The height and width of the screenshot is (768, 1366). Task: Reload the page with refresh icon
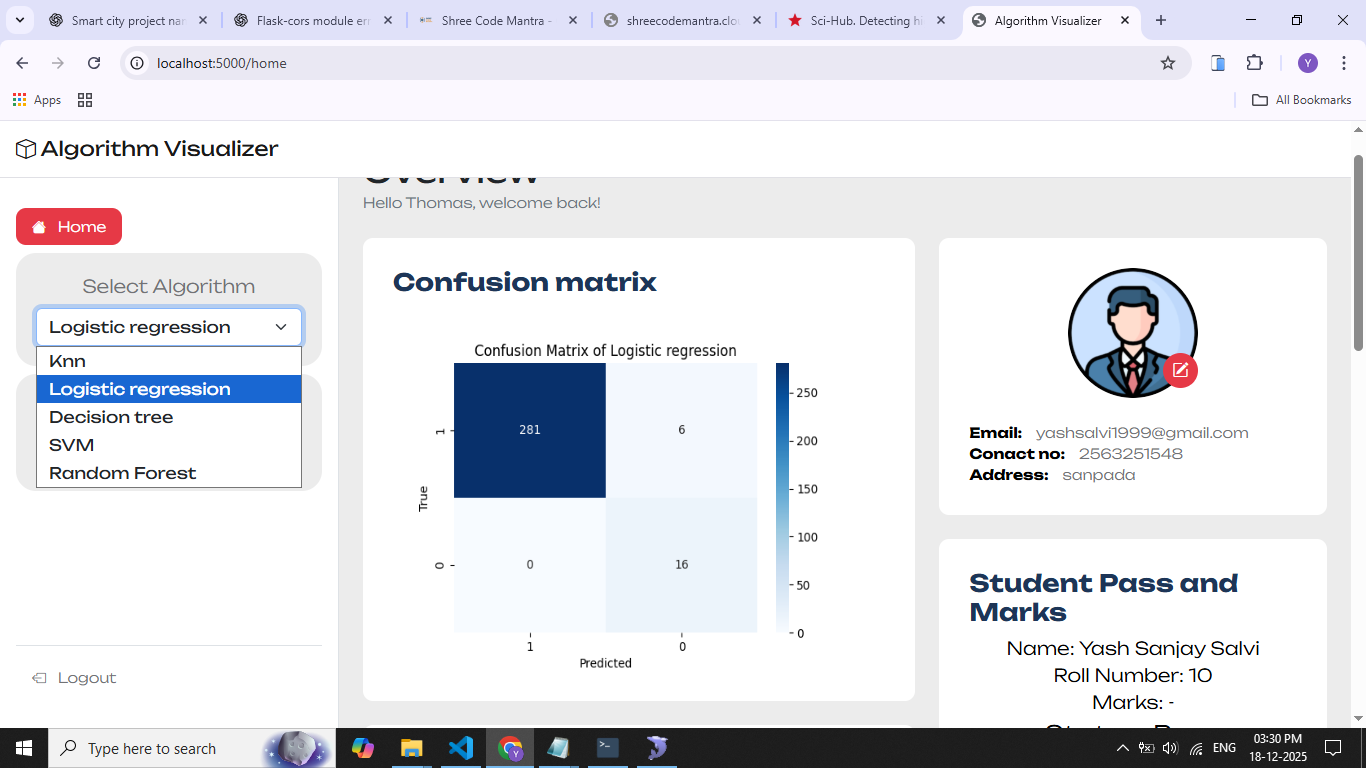point(94,63)
